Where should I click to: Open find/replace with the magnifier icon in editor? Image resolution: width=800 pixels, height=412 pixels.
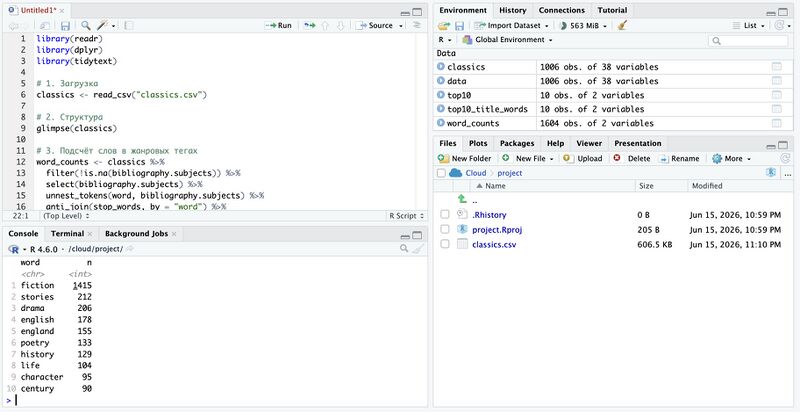point(86,25)
